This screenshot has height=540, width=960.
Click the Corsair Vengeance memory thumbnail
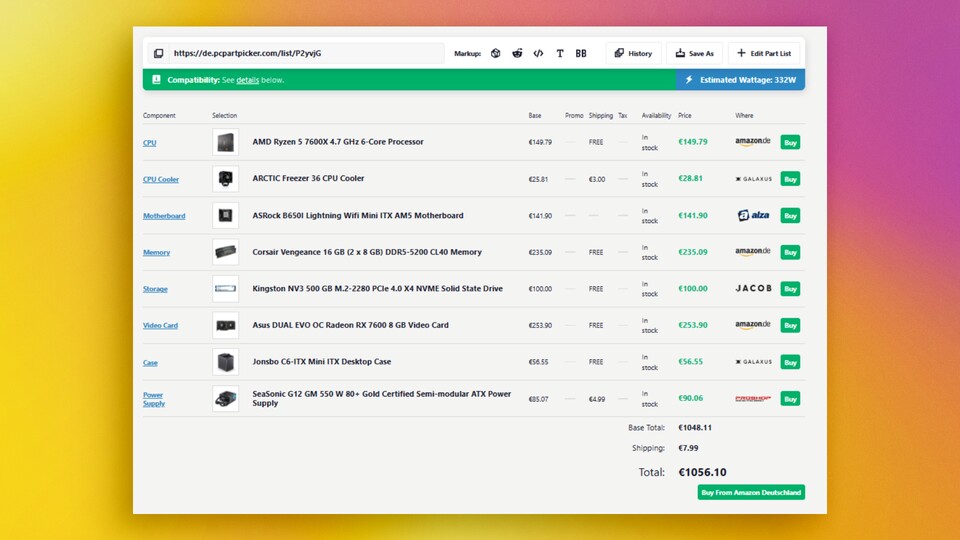[225, 252]
